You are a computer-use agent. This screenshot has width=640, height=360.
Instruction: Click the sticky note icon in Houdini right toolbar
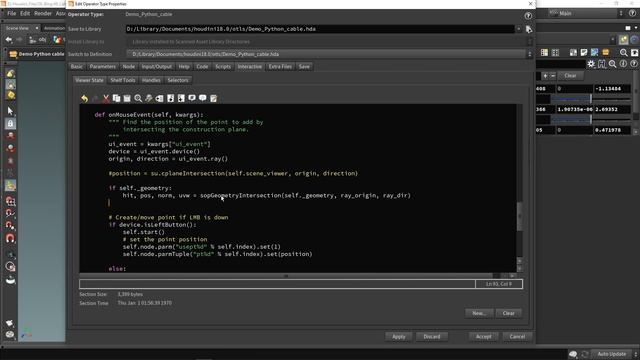pos(584,53)
